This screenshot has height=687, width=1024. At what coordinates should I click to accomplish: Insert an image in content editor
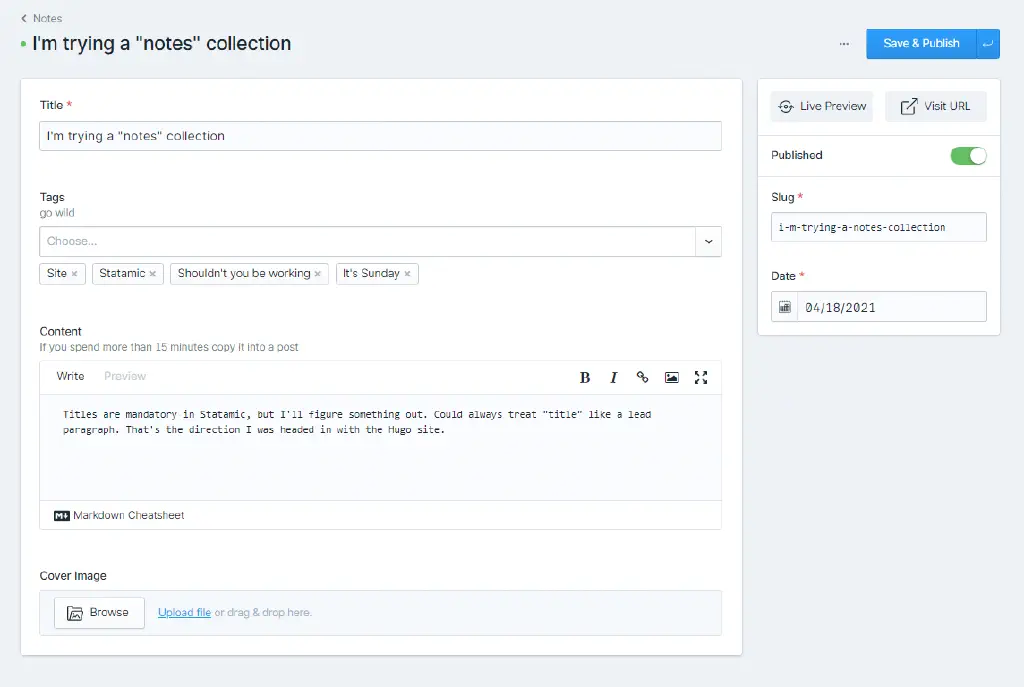[671, 377]
